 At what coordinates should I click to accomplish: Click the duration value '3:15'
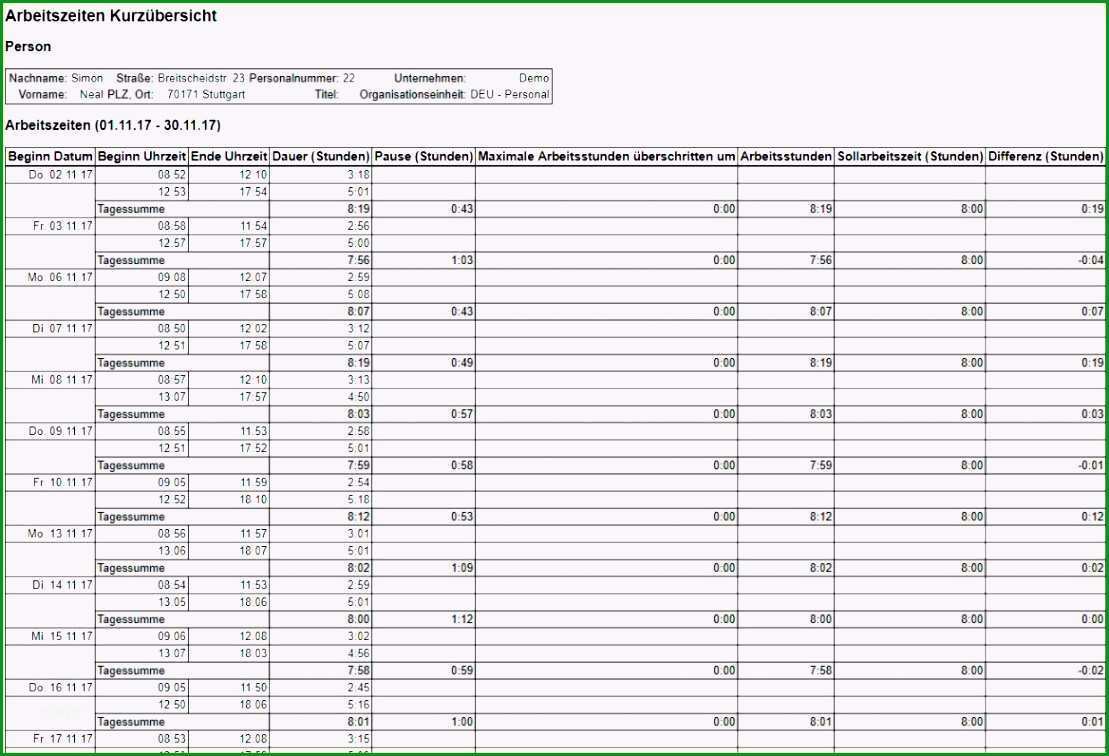(x=359, y=739)
